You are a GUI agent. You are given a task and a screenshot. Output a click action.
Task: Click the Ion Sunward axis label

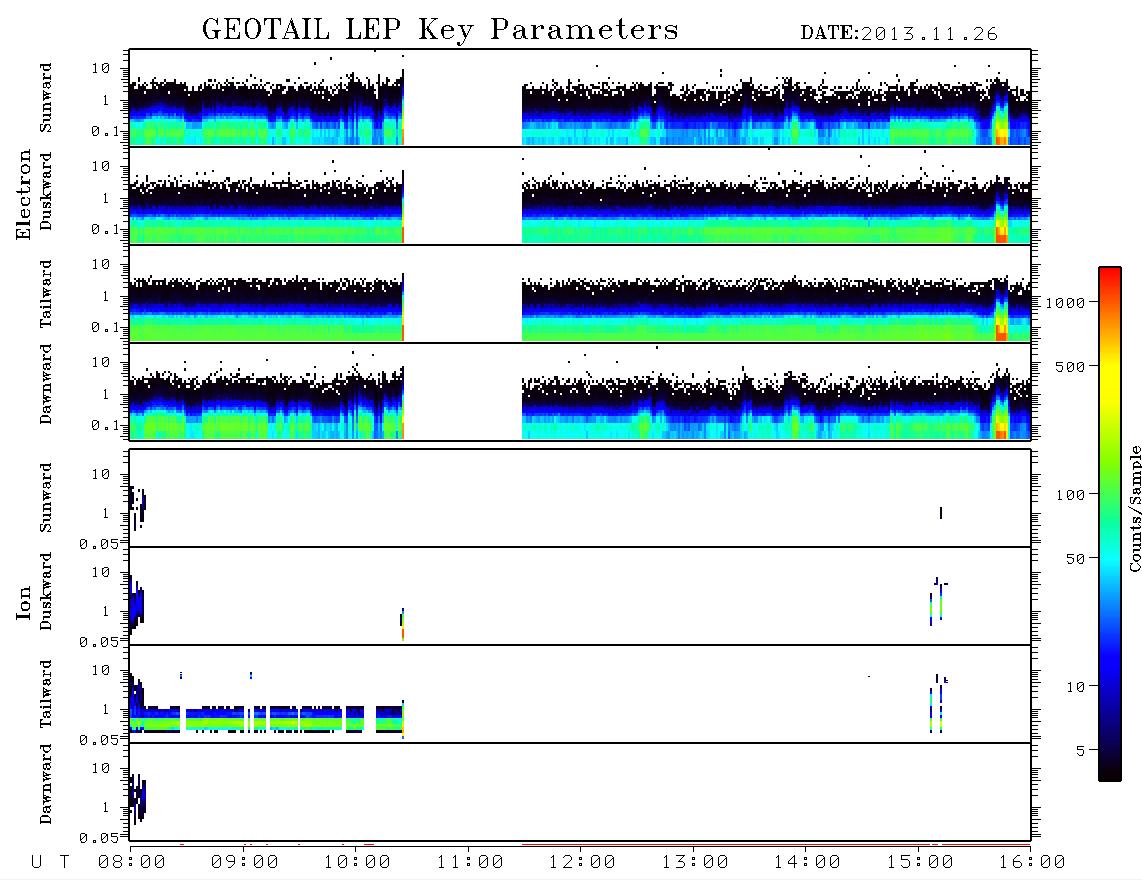(45, 498)
